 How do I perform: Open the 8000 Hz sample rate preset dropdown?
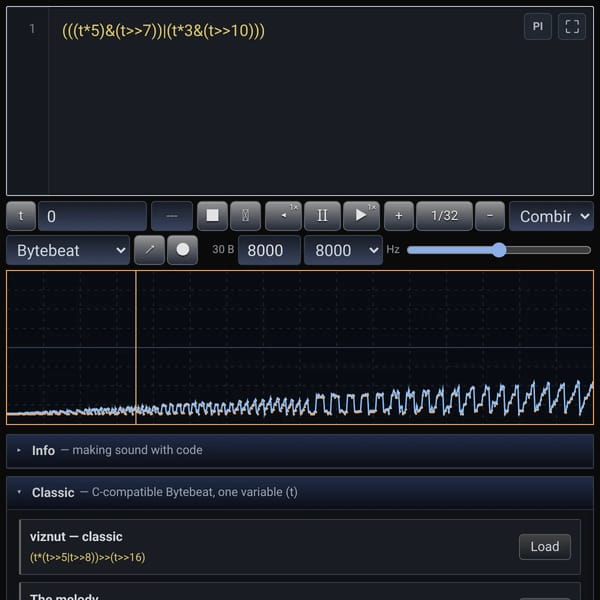click(x=343, y=250)
